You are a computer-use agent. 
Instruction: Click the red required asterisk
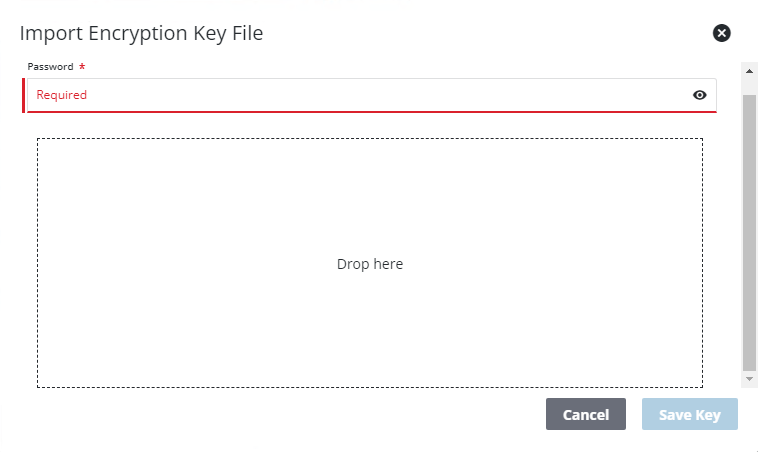82,66
